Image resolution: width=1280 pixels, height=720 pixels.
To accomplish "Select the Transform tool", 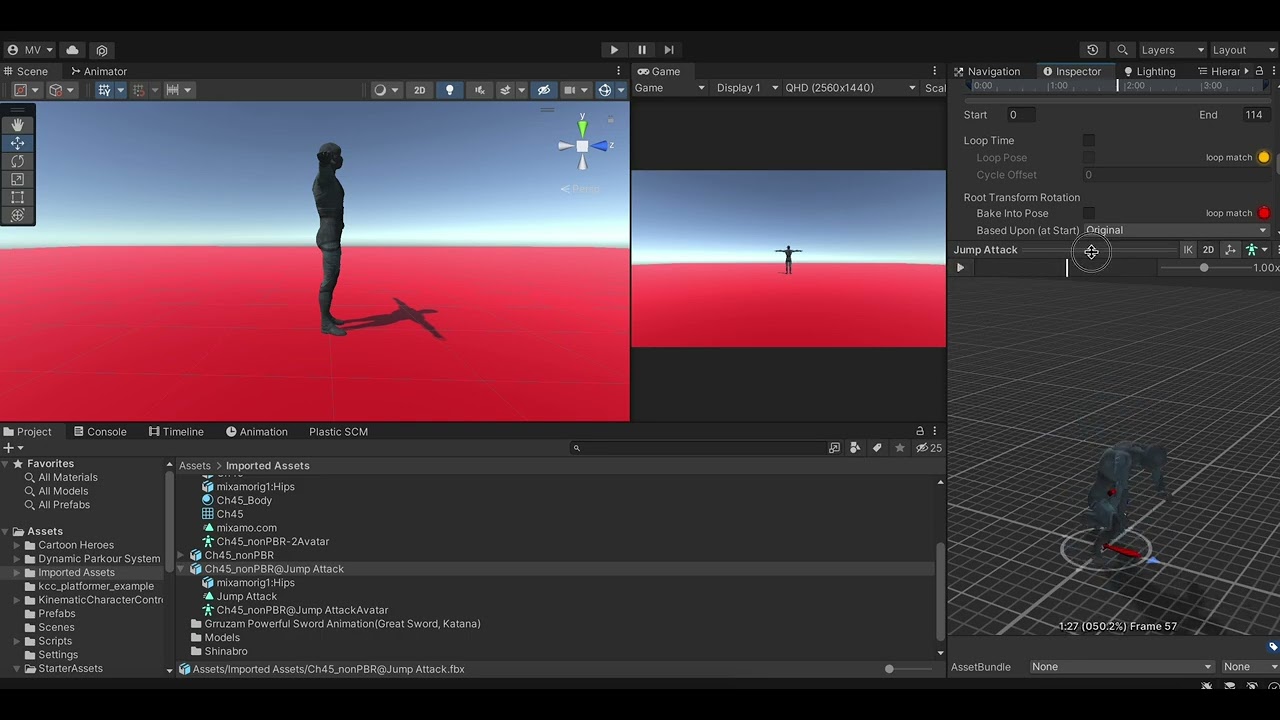I will [17, 215].
